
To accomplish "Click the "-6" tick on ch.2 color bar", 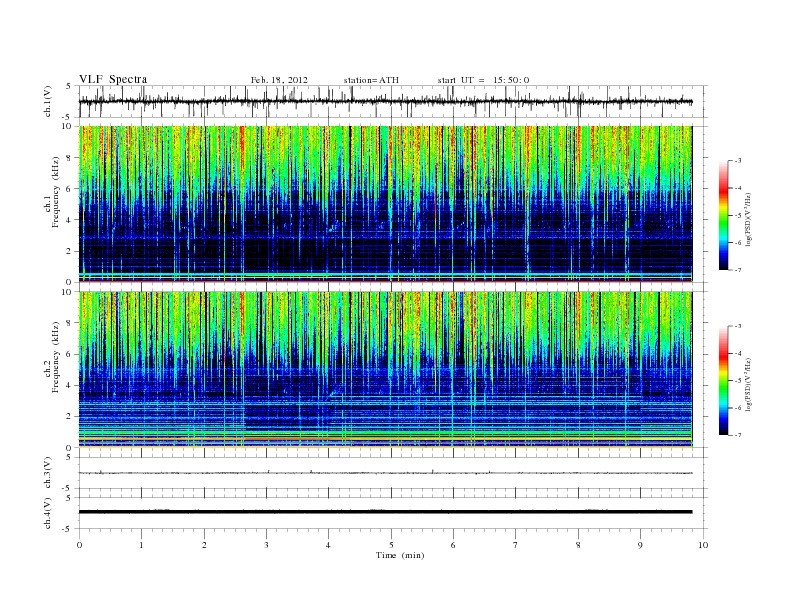I will (x=738, y=407).
